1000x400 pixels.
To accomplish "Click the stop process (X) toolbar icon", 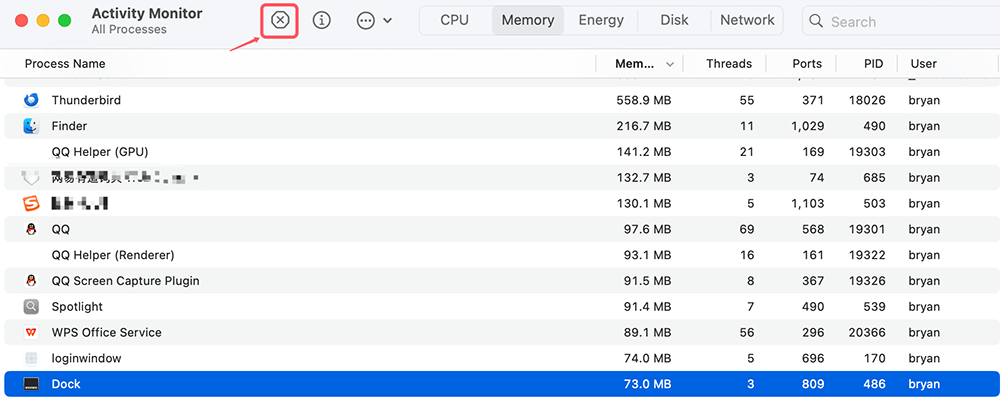I will click(x=281, y=20).
